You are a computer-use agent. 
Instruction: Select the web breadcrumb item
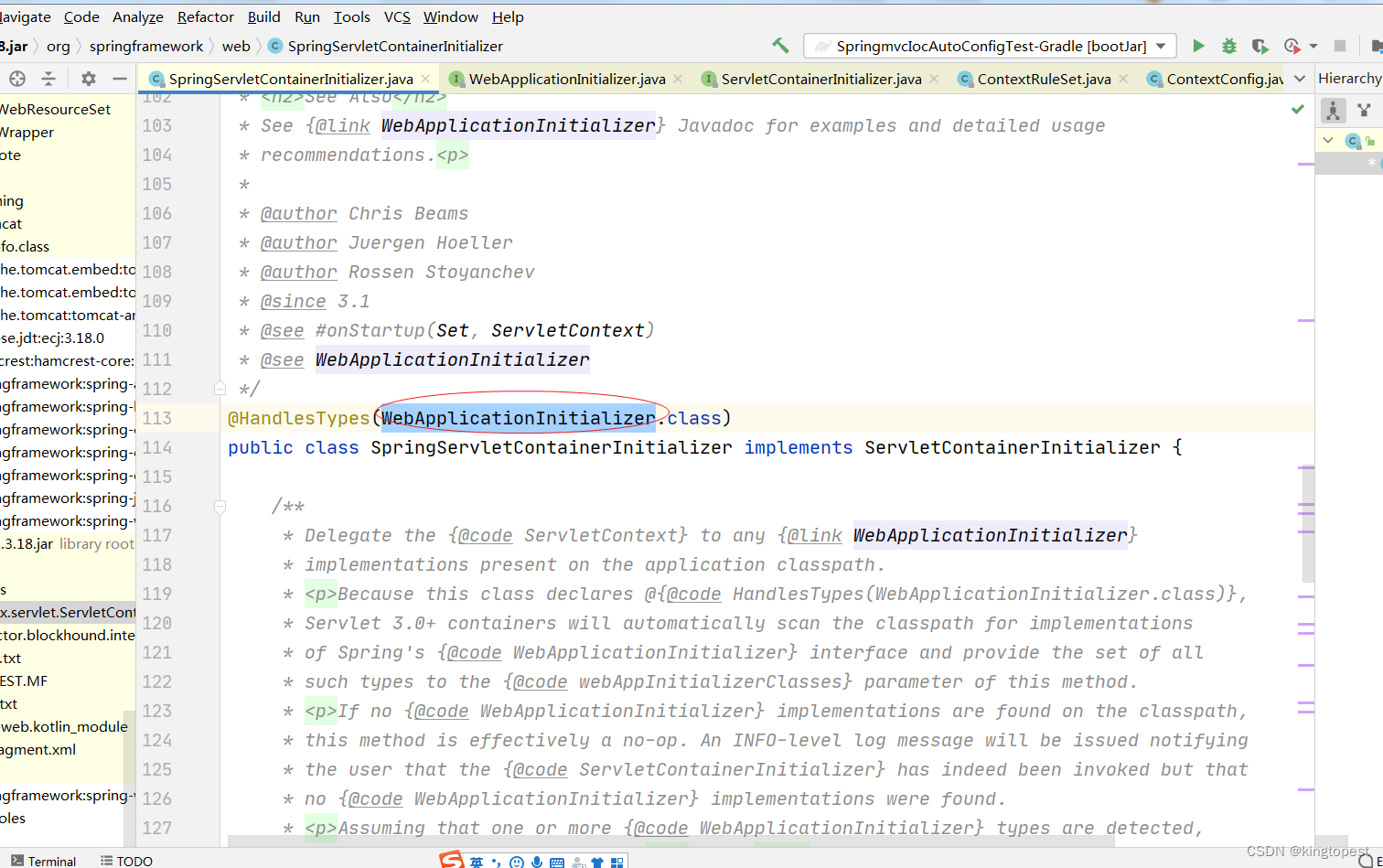pyautogui.click(x=236, y=46)
